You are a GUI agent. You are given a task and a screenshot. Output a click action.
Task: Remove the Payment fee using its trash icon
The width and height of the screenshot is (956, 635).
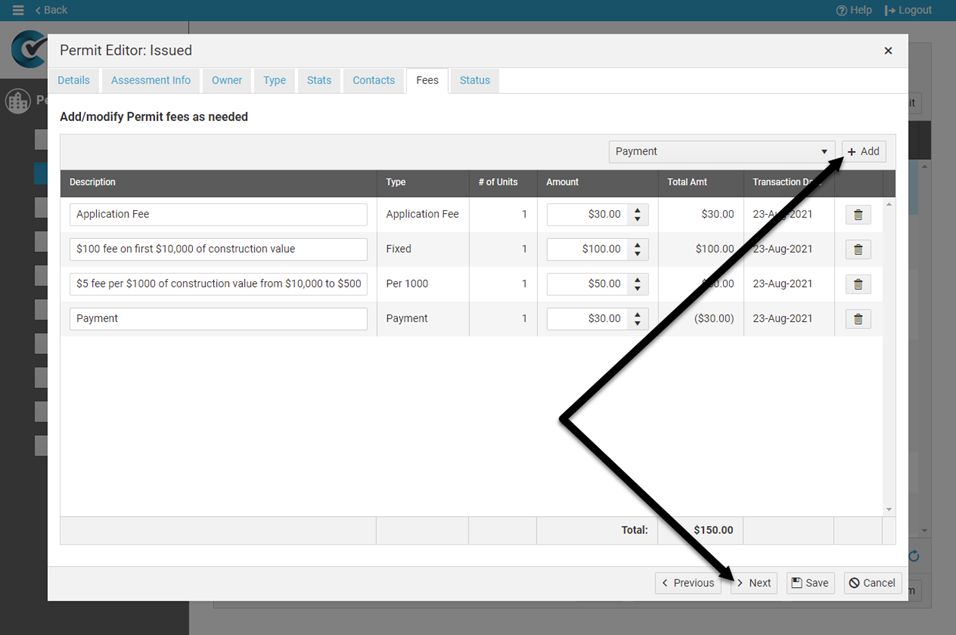(x=857, y=318)
